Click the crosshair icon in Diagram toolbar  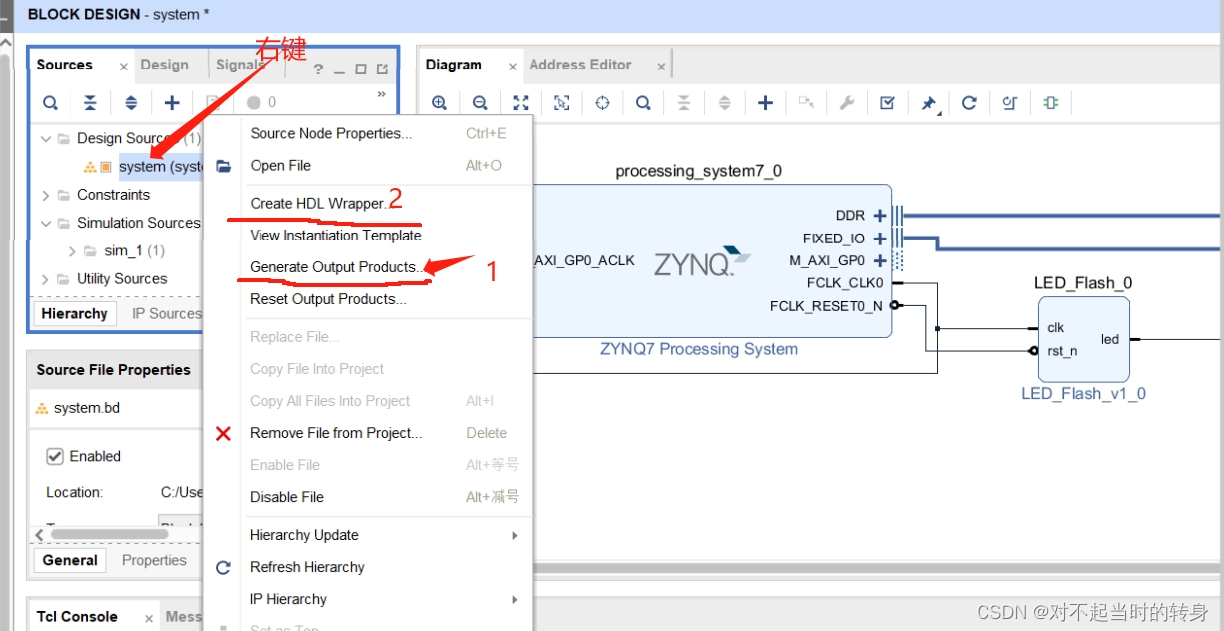(602, 102)
